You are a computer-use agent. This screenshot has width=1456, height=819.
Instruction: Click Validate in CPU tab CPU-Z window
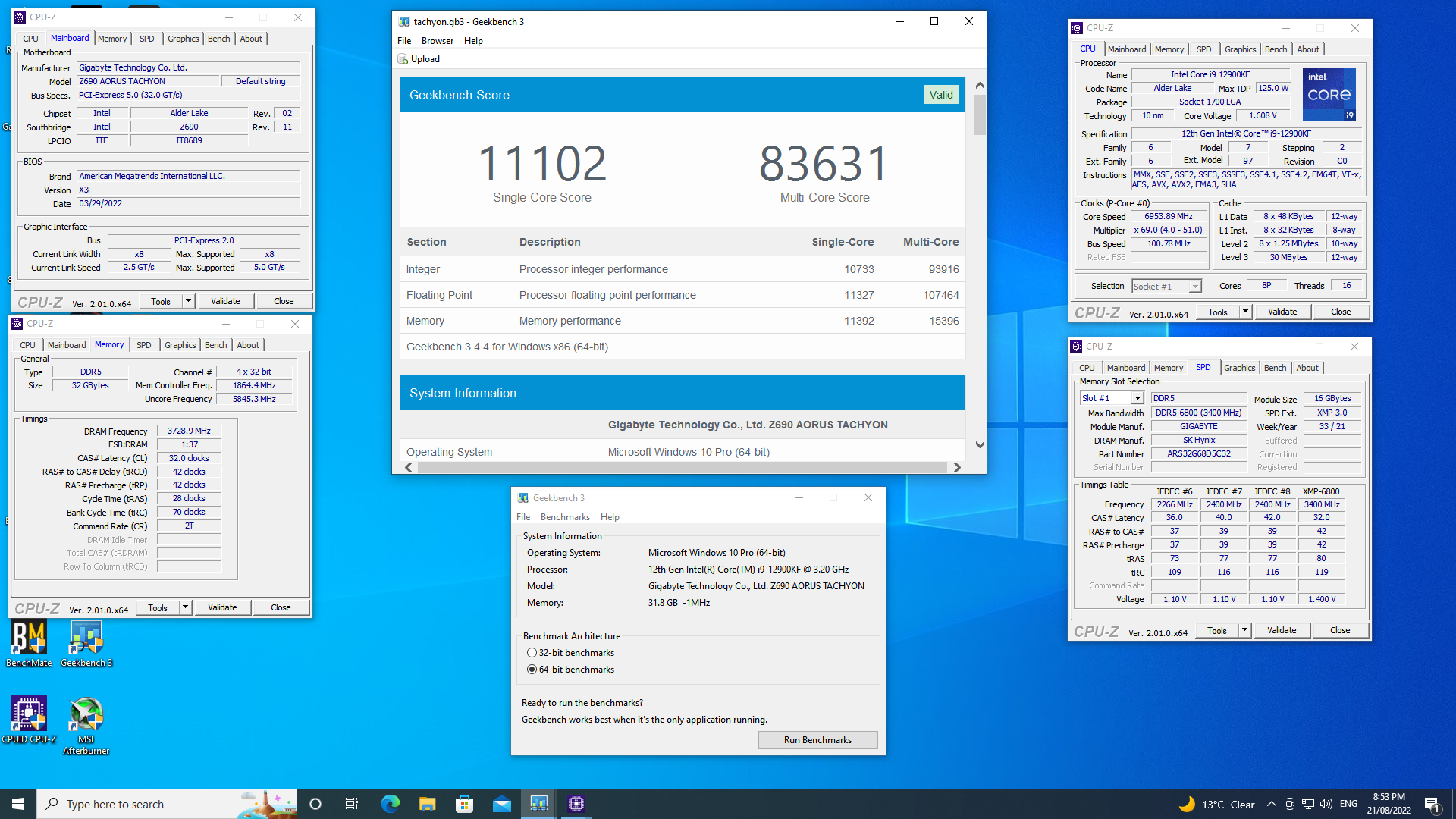[x=1282, y=312]
